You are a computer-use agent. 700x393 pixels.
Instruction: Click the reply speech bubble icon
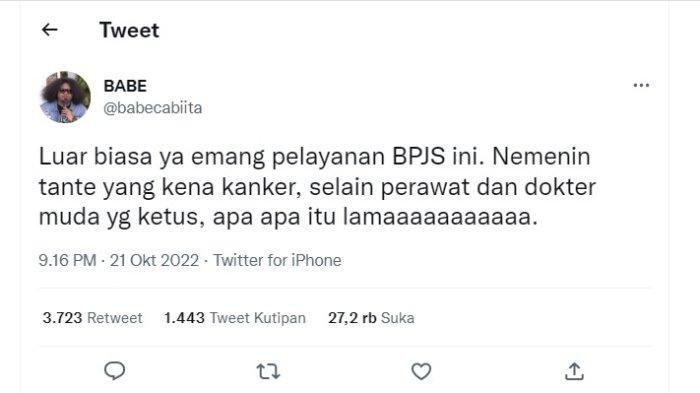[x=115, y=371]
